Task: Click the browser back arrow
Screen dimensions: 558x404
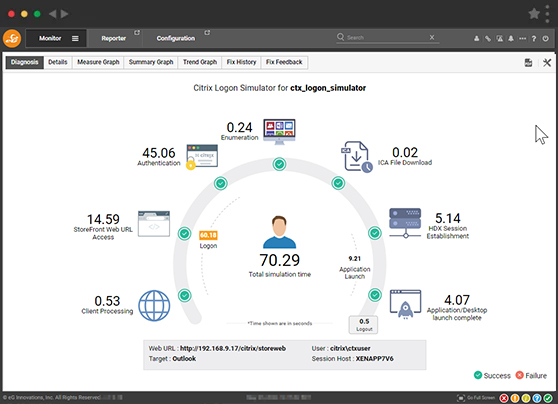Action: (x=52, y=14)
